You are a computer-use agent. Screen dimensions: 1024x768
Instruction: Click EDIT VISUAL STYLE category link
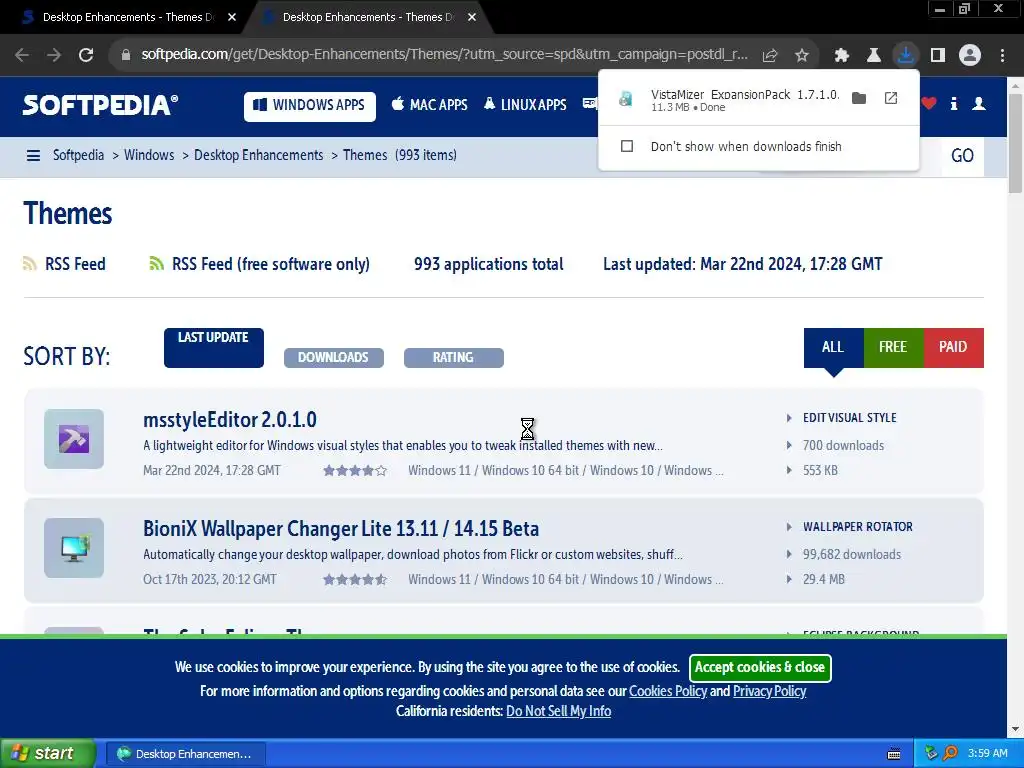[x=850, y=418]
